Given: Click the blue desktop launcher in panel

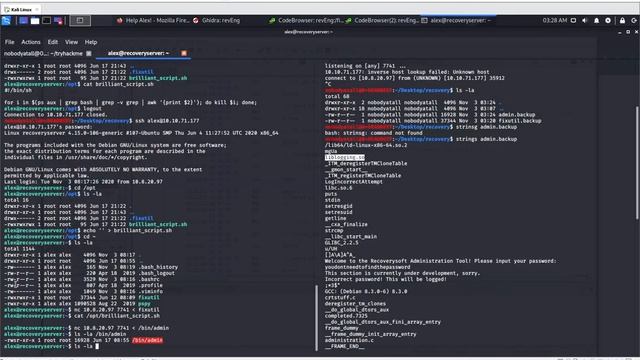Looking at the screenshot, I should coord(24,20).
